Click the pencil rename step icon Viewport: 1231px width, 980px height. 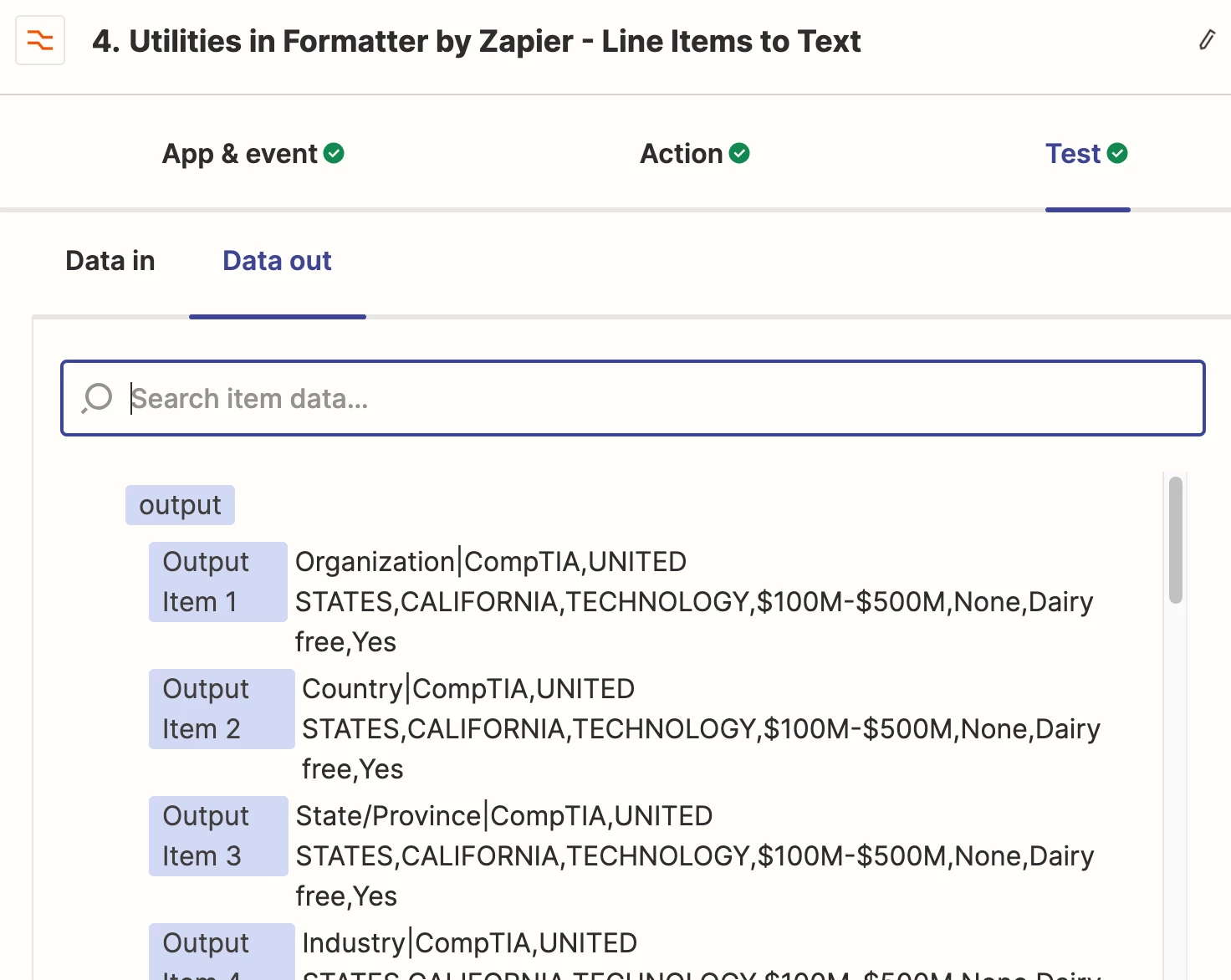click(1207, 39)
